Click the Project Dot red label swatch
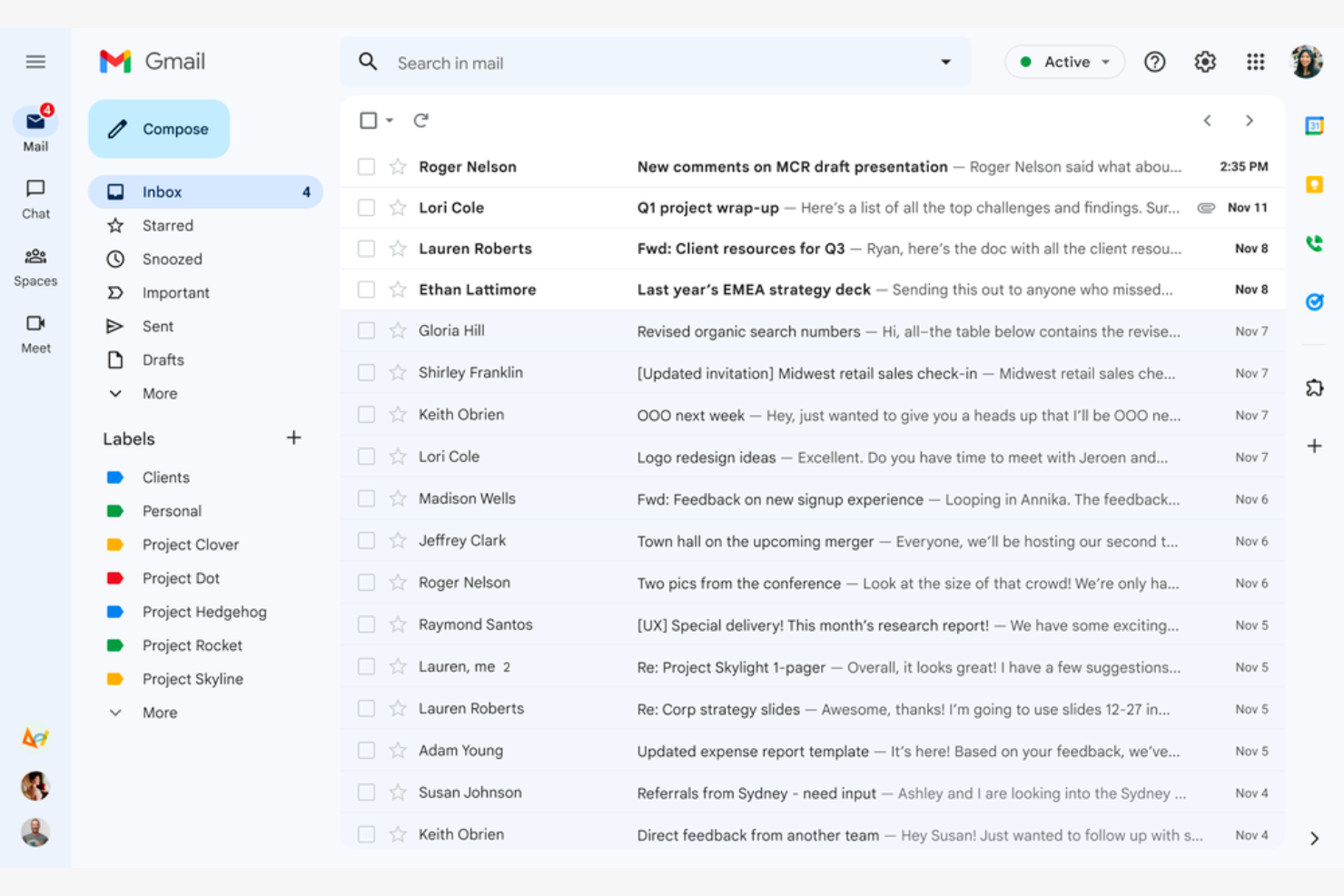This screenshot has width=1344, height=896. pyautogui.click(x=115, y=577)
